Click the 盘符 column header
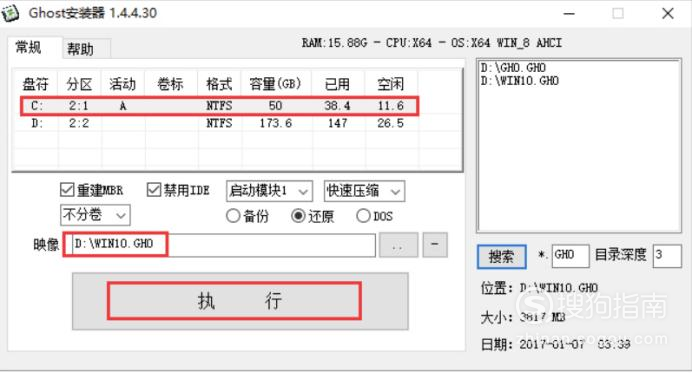 click(35, 84)
